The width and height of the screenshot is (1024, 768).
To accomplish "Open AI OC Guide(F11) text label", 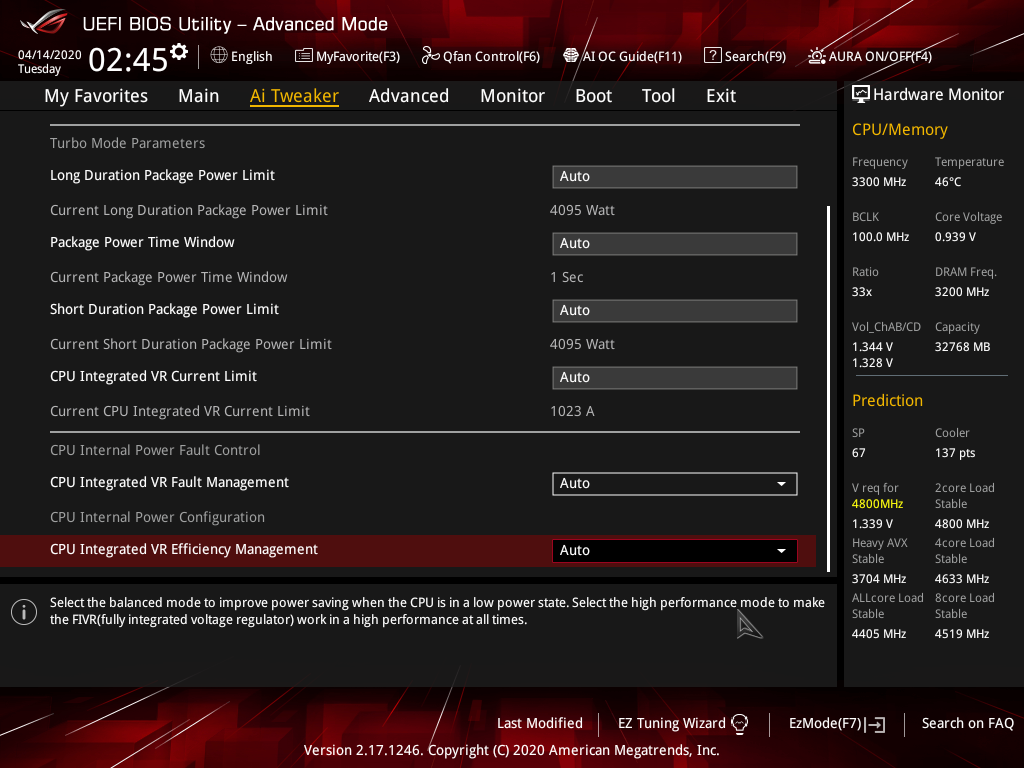I will [x=632, y=56].
